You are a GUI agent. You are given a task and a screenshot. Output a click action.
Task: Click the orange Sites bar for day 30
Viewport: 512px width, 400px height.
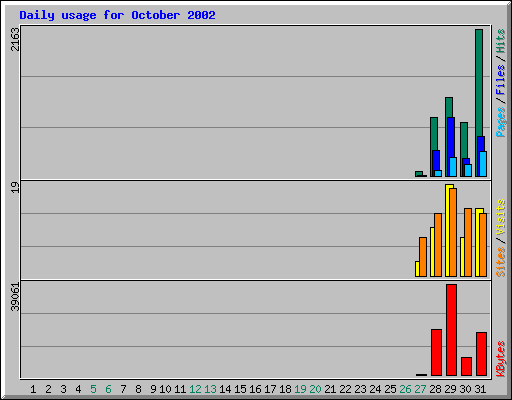pos(468,242)
